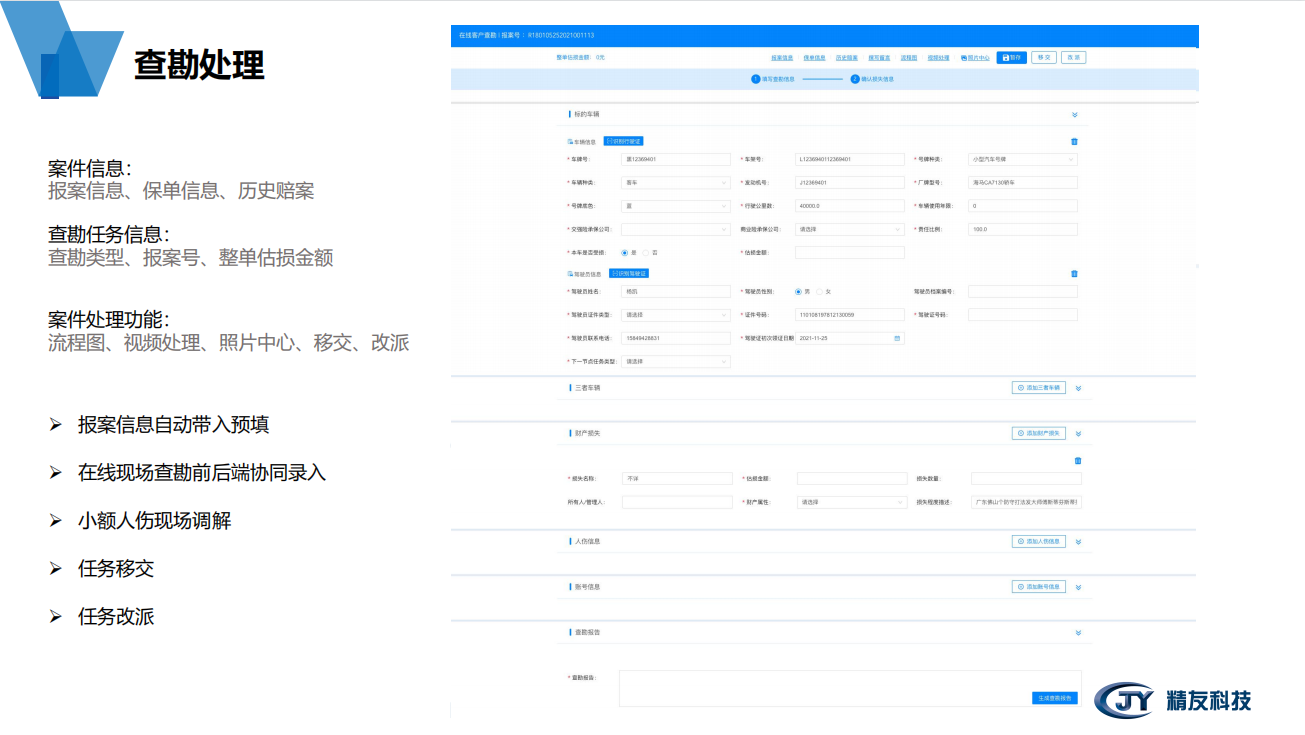Click trash icon beside 驾驶员信息 section
Viewport: 1305px width, 735px height.
click(x=1074, y=273)
